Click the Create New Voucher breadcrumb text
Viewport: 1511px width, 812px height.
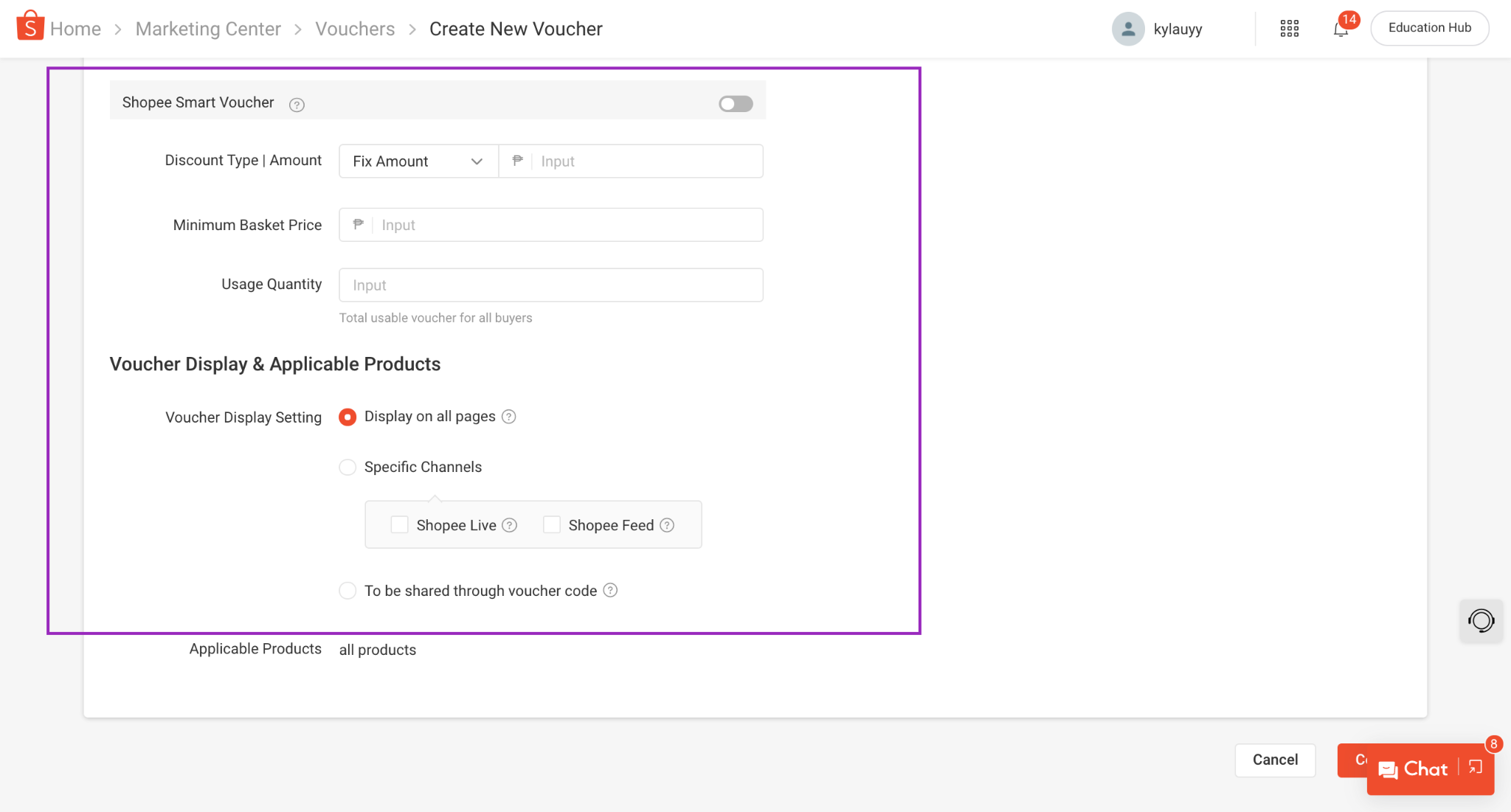click(516, 29)
